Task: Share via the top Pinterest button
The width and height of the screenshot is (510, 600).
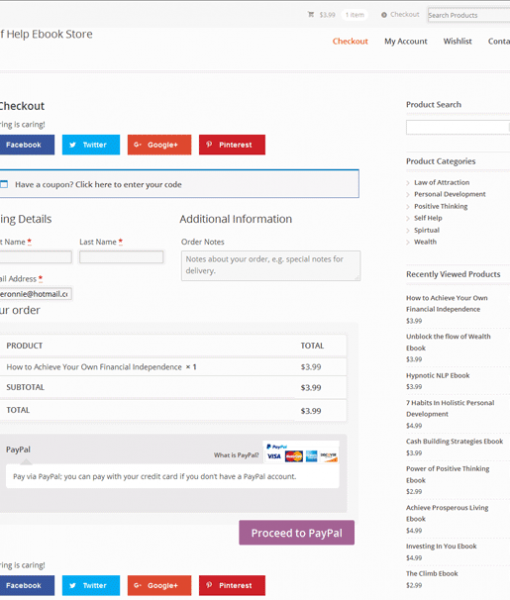Action: (x=232, y=145)
